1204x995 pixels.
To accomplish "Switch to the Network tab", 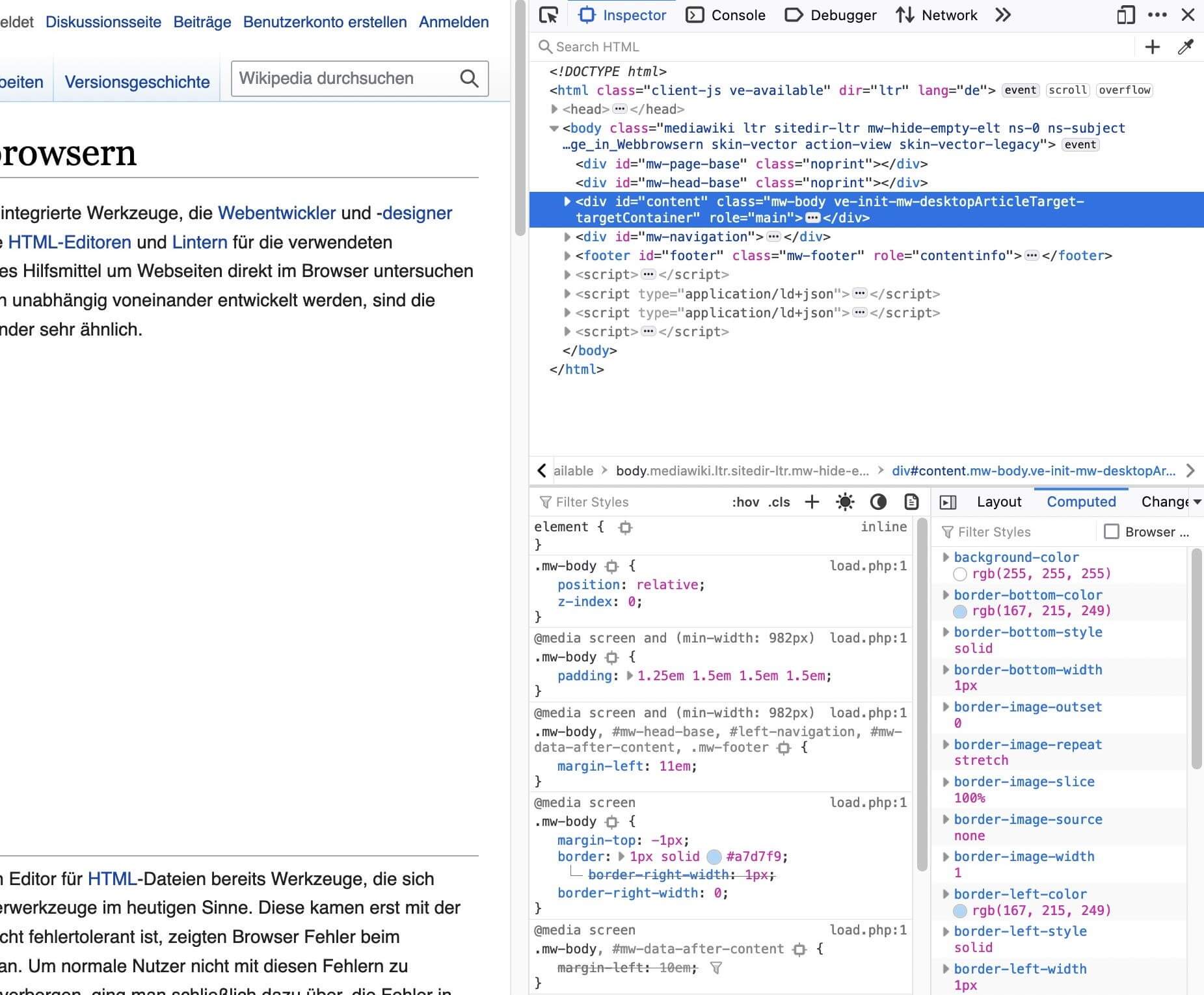I will click(936, 15).
